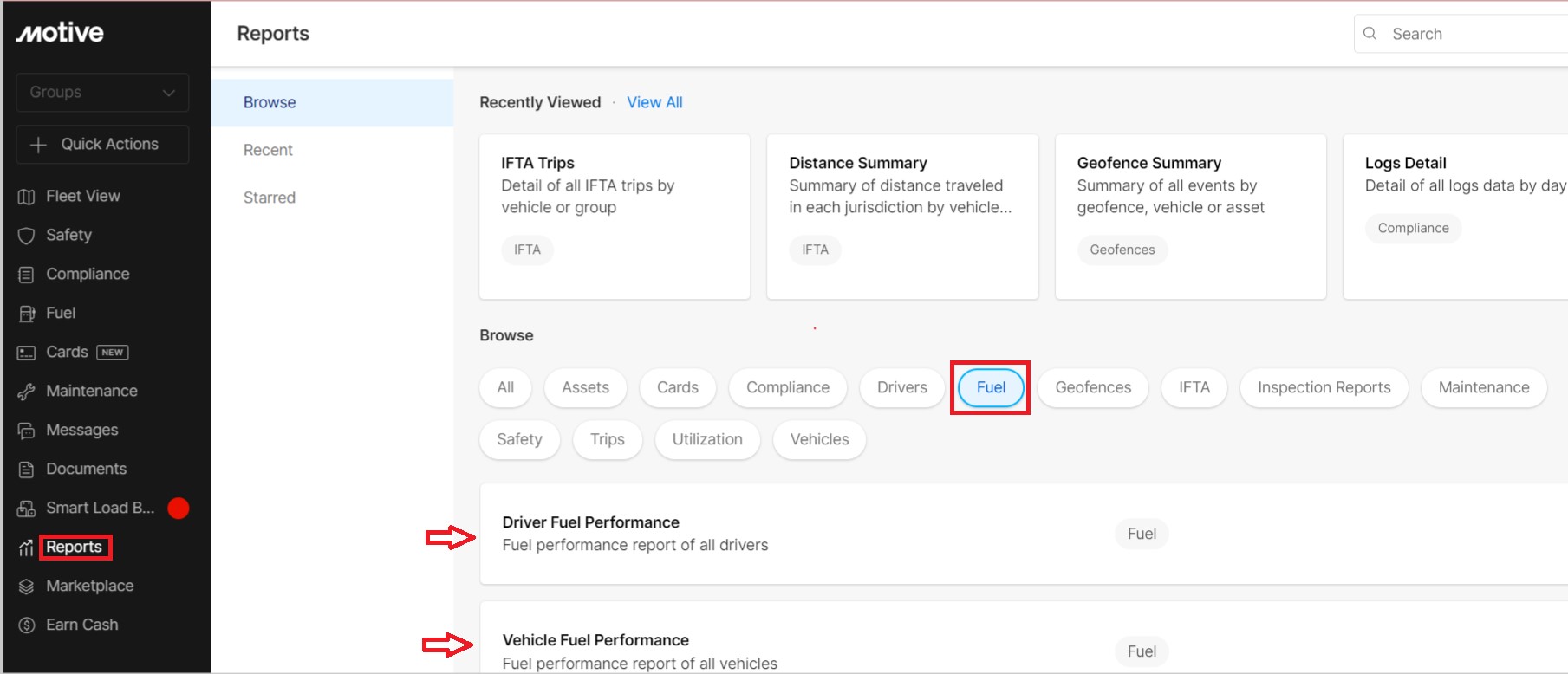Open Maintenance from the sidebar
The height and width of the screenshot is (674, 1568).
coord(92,392)
